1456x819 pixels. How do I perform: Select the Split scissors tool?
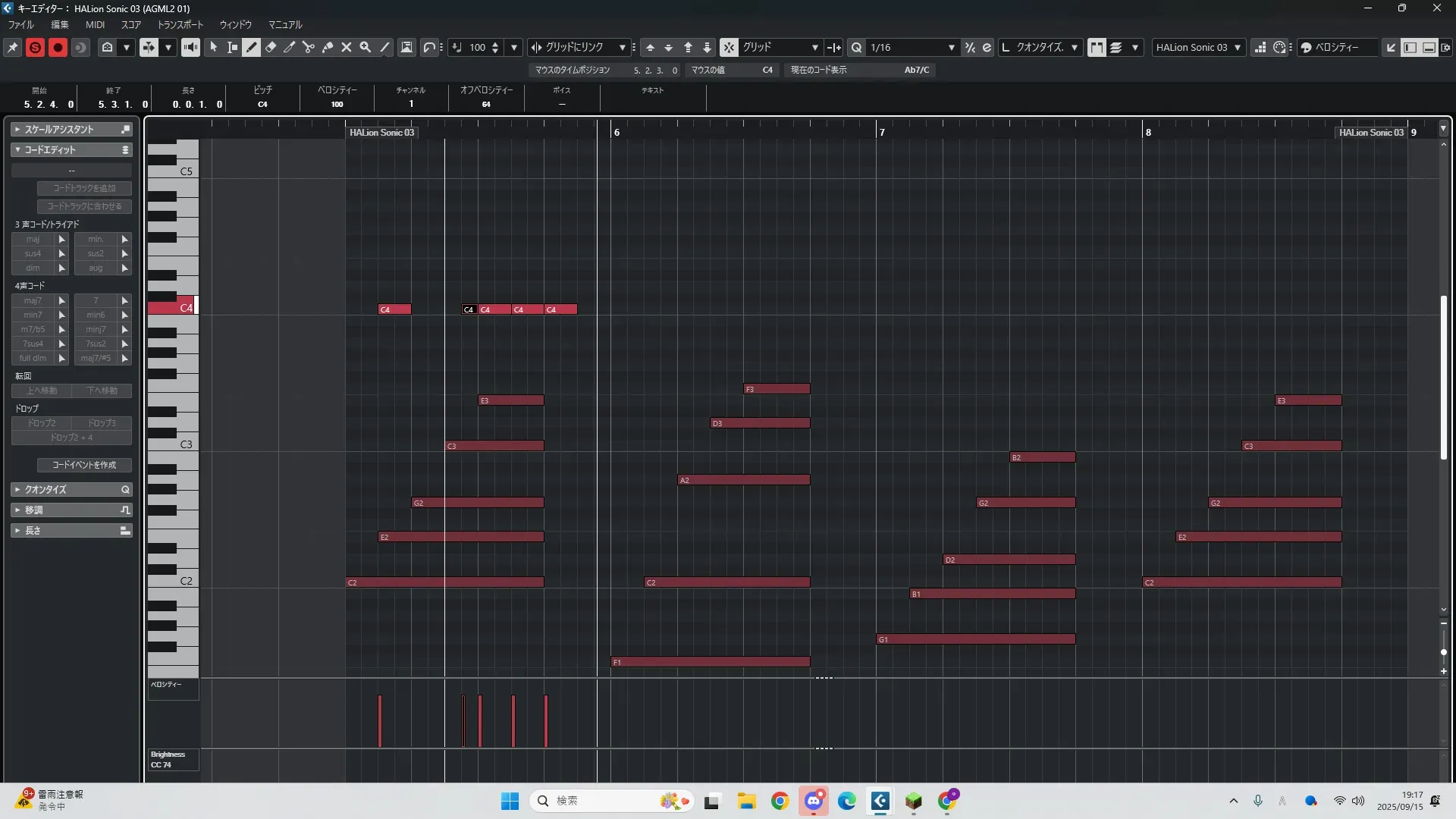click(x=308, y=47)
